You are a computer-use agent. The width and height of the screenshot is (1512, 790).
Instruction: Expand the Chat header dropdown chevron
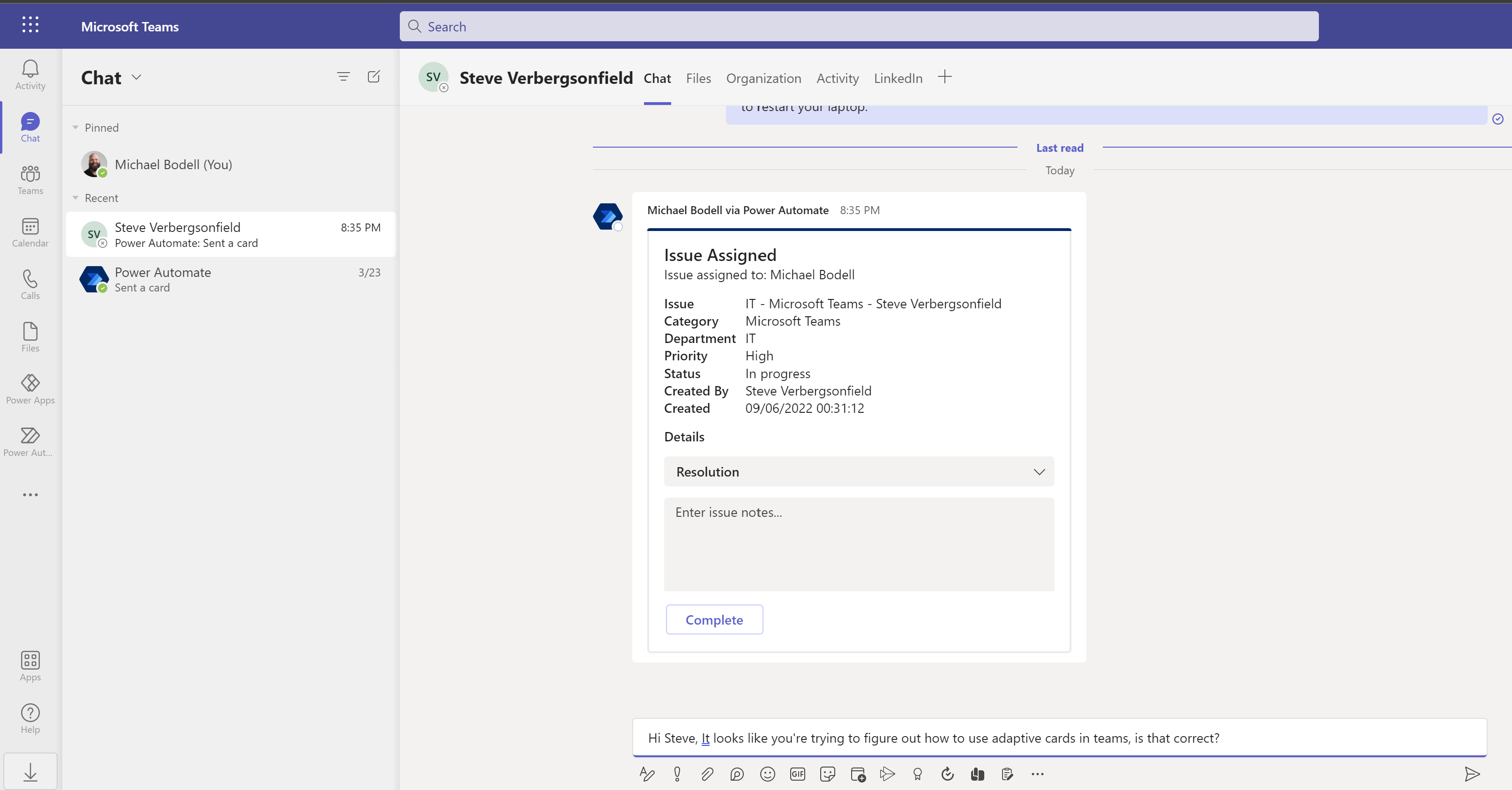point(136,77)
